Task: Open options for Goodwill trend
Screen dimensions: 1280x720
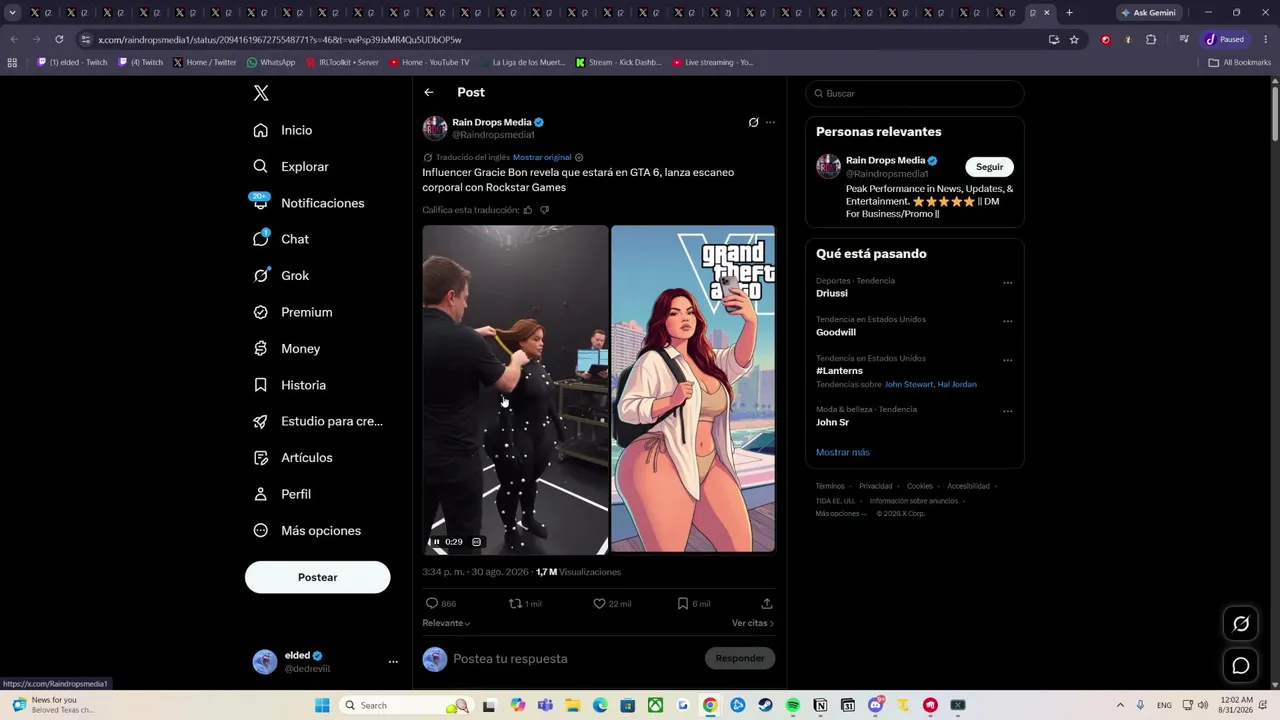Action: (1007, 322)
